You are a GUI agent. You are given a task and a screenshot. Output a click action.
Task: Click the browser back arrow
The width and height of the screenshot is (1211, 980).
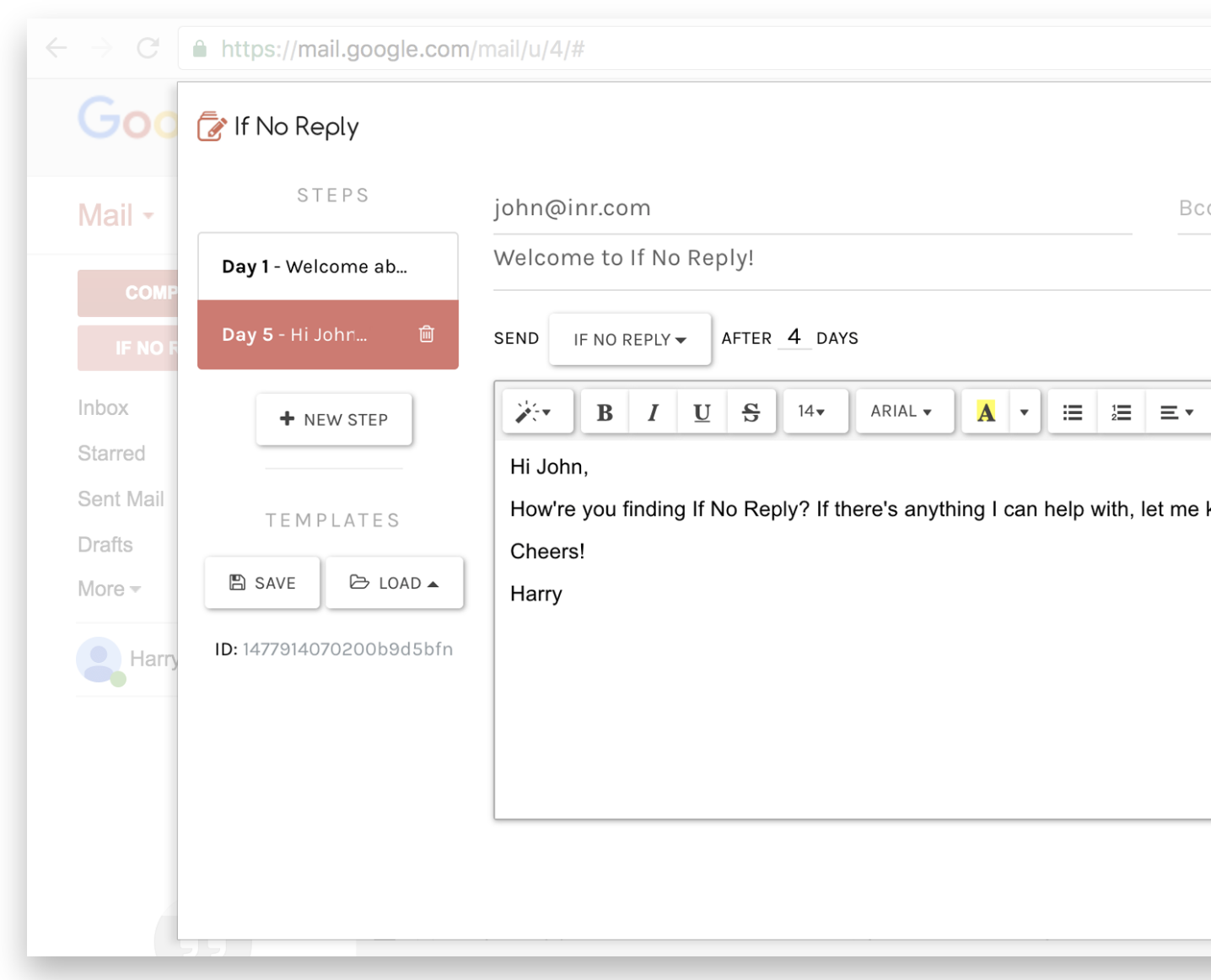coord(57,48)
